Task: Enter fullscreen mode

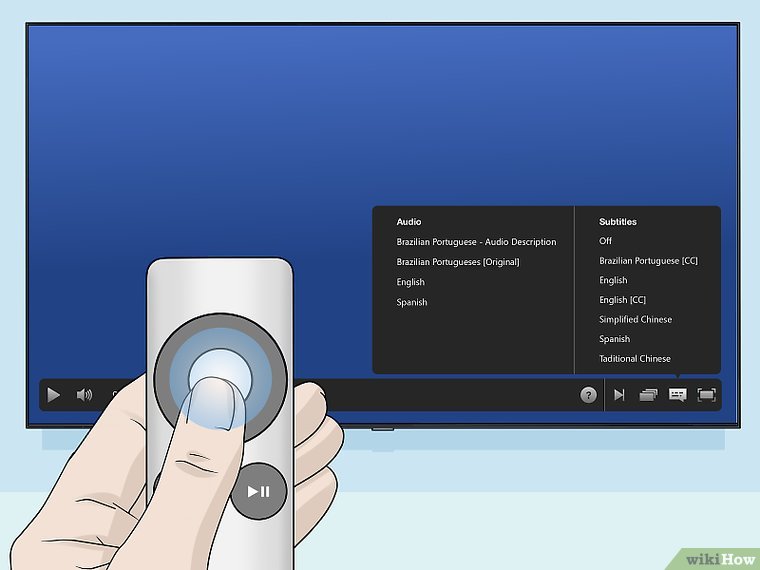Action: (x=707, y=395)
